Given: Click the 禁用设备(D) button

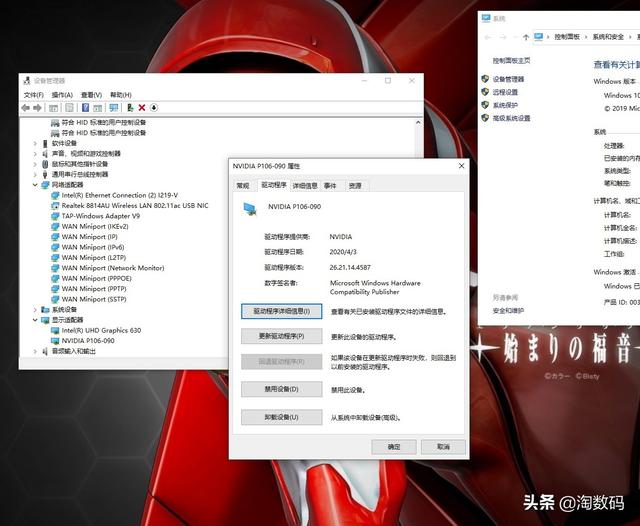Looking at the screenshot, I should [x=282, y=389].
